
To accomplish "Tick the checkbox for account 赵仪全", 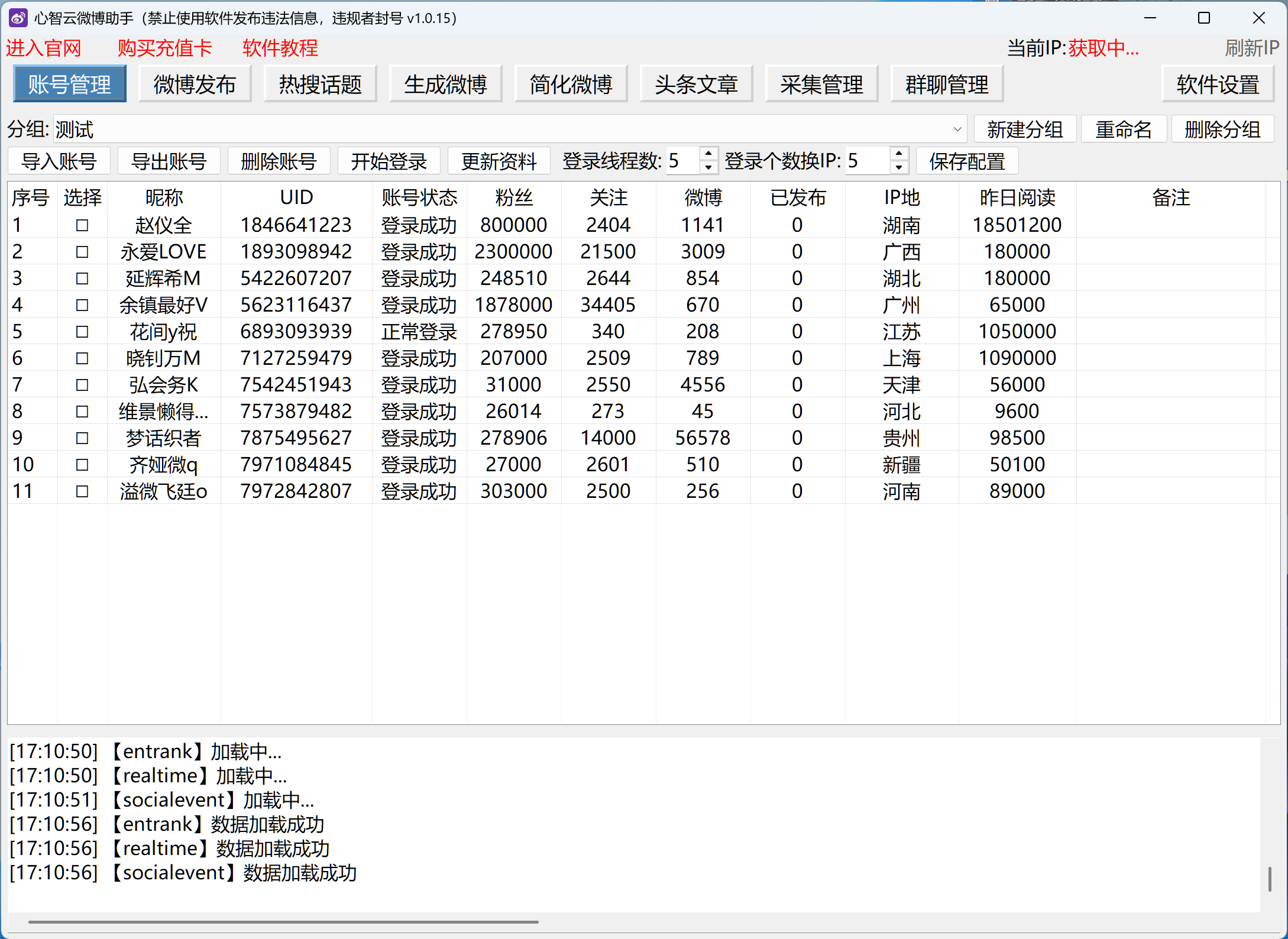I will pos(82,225).
